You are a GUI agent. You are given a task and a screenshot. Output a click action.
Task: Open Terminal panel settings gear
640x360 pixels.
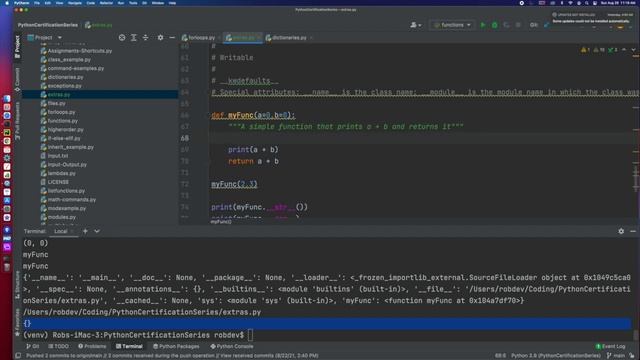621,231
